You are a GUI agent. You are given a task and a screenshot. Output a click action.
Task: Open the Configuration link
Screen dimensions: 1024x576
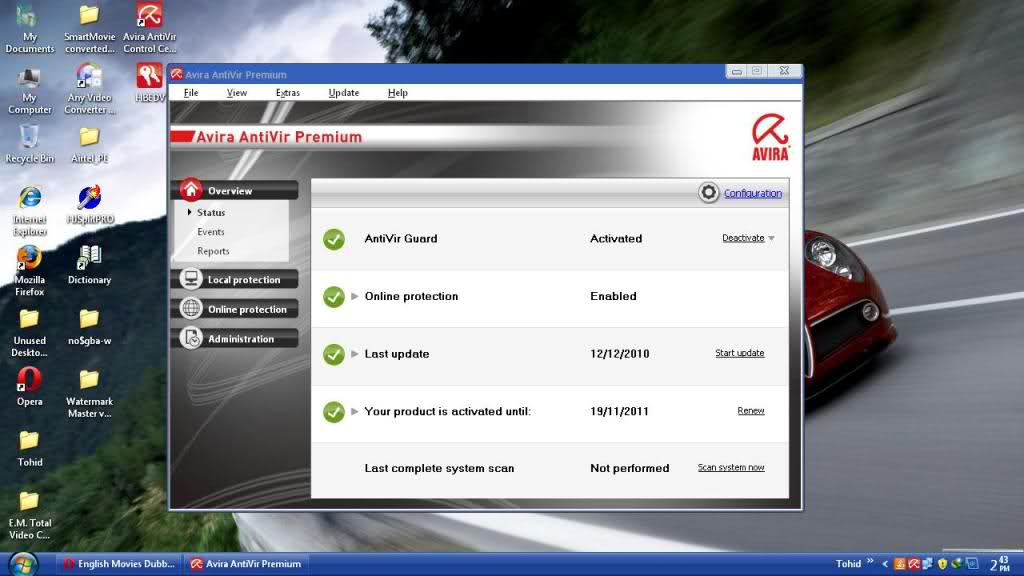tap(752, 193)
